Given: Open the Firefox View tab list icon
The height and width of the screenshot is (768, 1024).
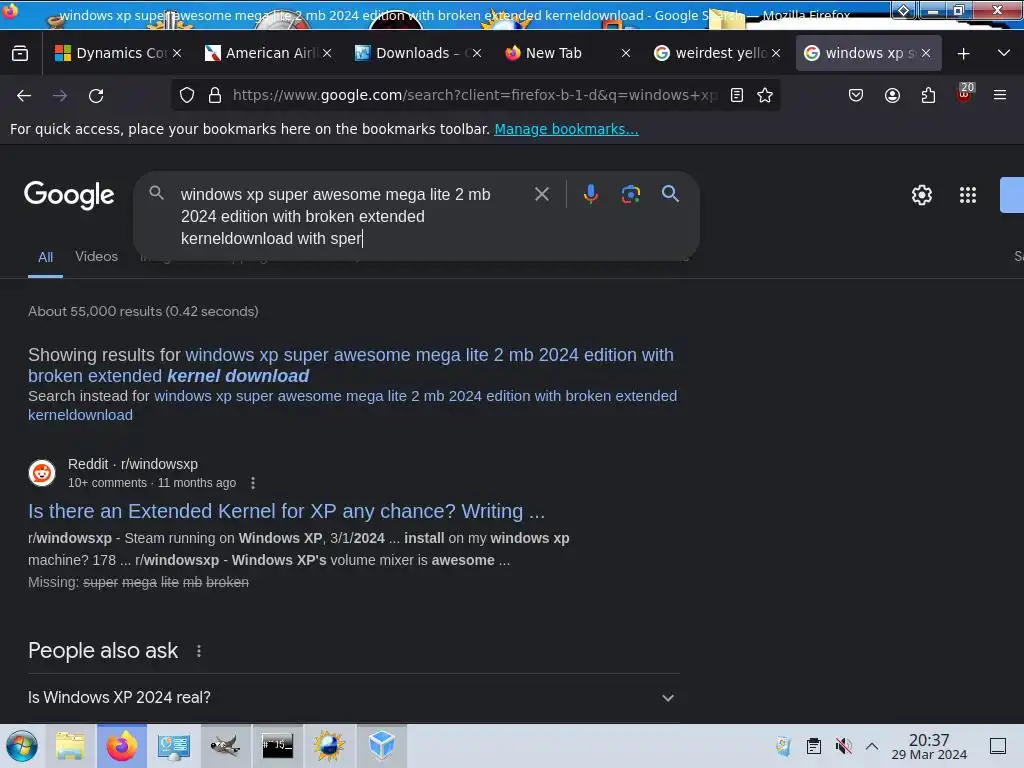Looking at the screenshot, I should coord(20,54).
